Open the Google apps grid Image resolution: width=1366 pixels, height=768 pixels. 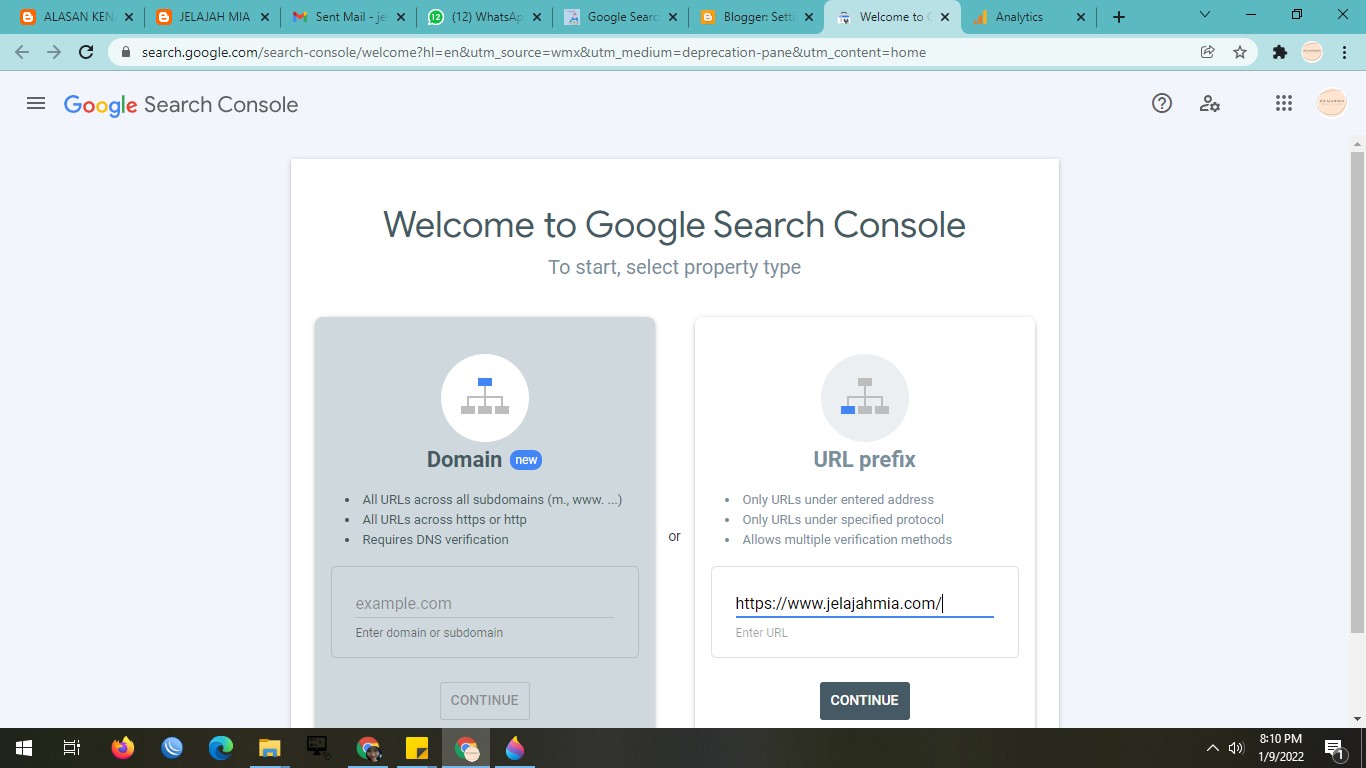[1284, 103]
